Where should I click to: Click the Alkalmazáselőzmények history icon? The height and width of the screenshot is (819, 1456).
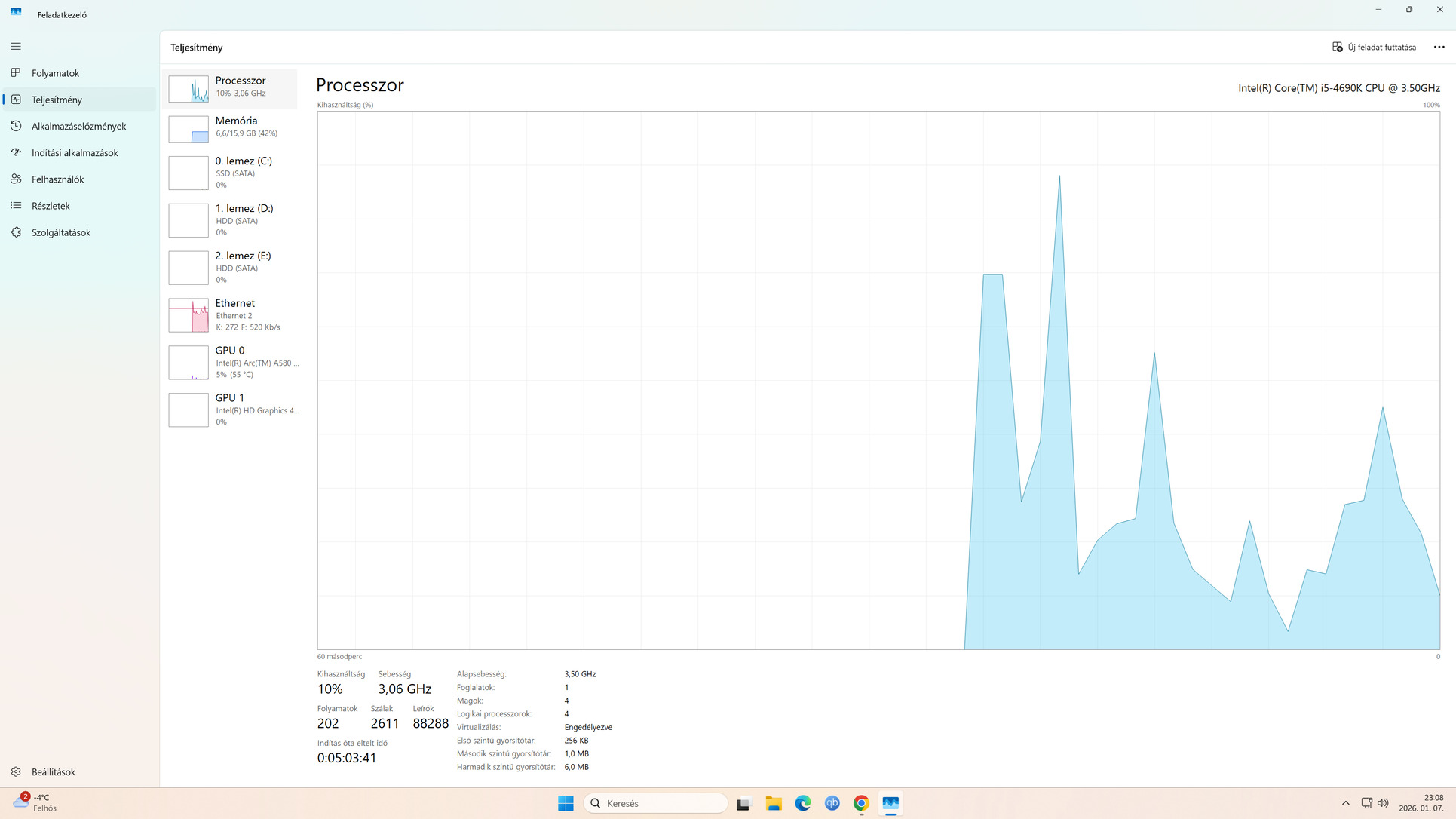16,126
